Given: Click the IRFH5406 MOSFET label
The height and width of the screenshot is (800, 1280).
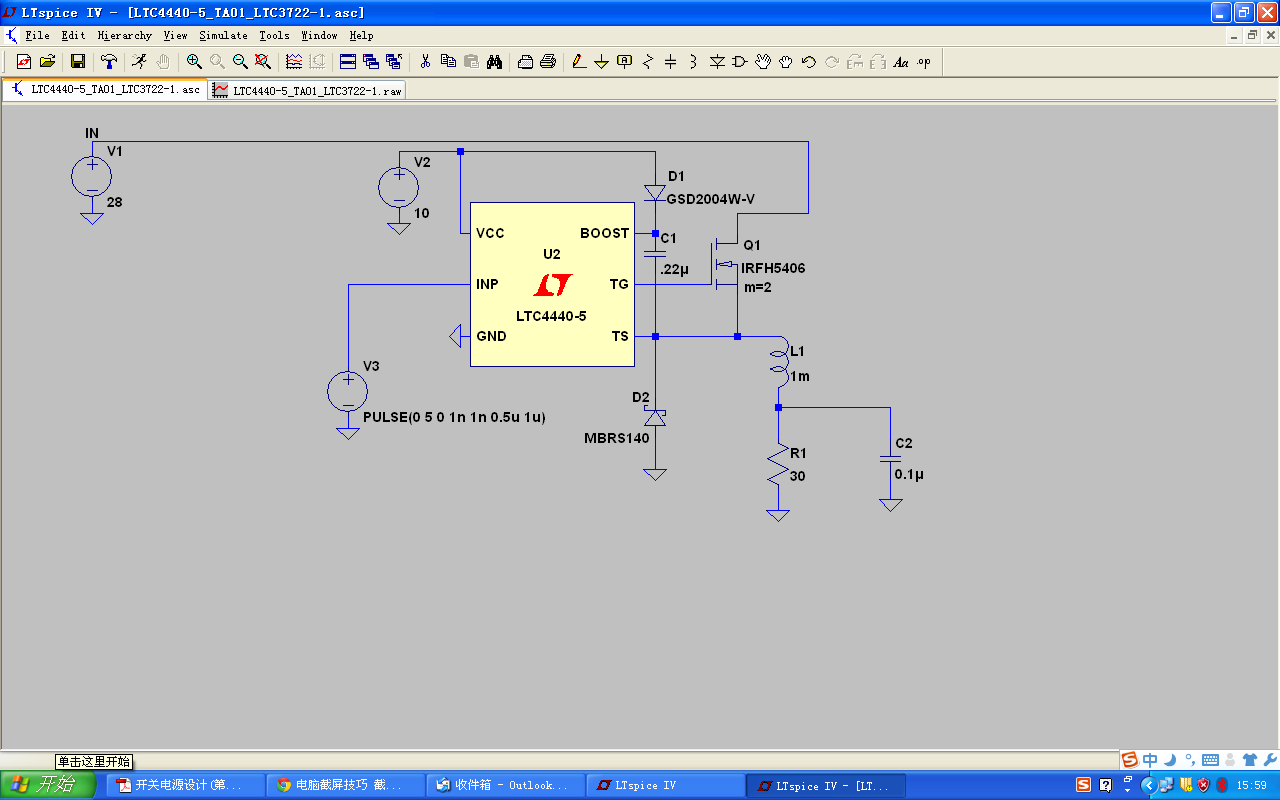Looking at the screenshot, I should 773,268.
